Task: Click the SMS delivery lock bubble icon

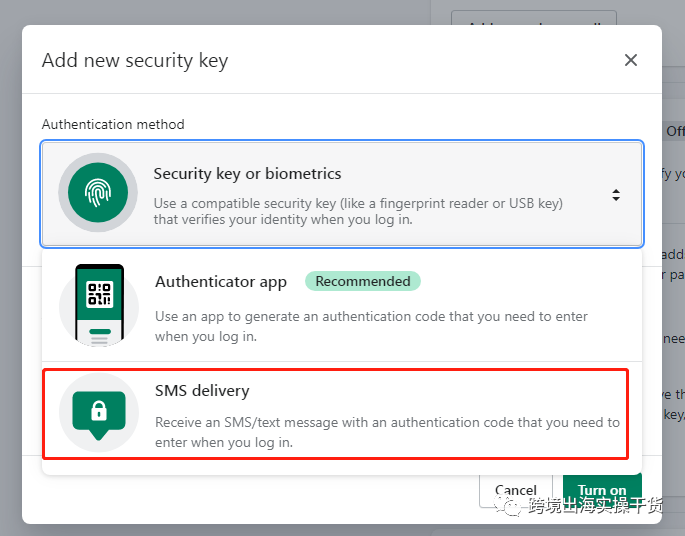Action: coord(99,413)
